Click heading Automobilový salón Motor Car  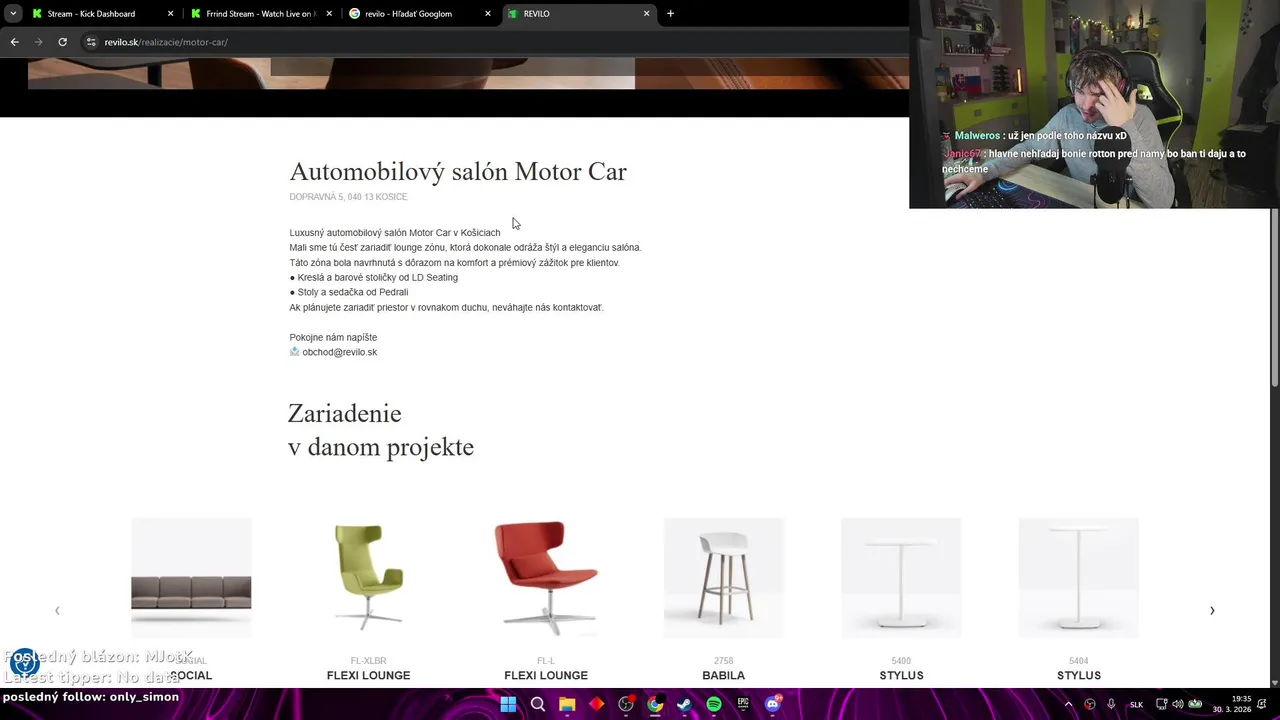click(x=458, y=172)
